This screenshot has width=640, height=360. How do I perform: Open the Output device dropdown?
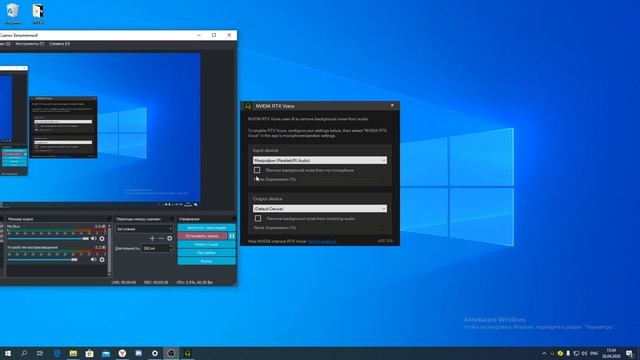pos(320,209)
